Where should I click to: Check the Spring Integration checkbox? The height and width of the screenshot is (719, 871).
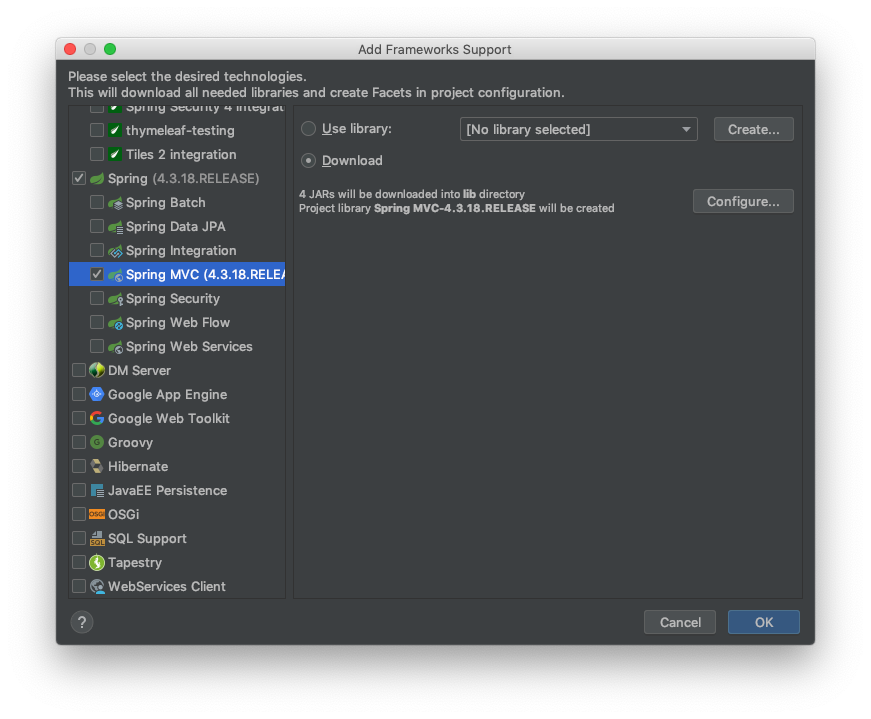coord(97,251)
